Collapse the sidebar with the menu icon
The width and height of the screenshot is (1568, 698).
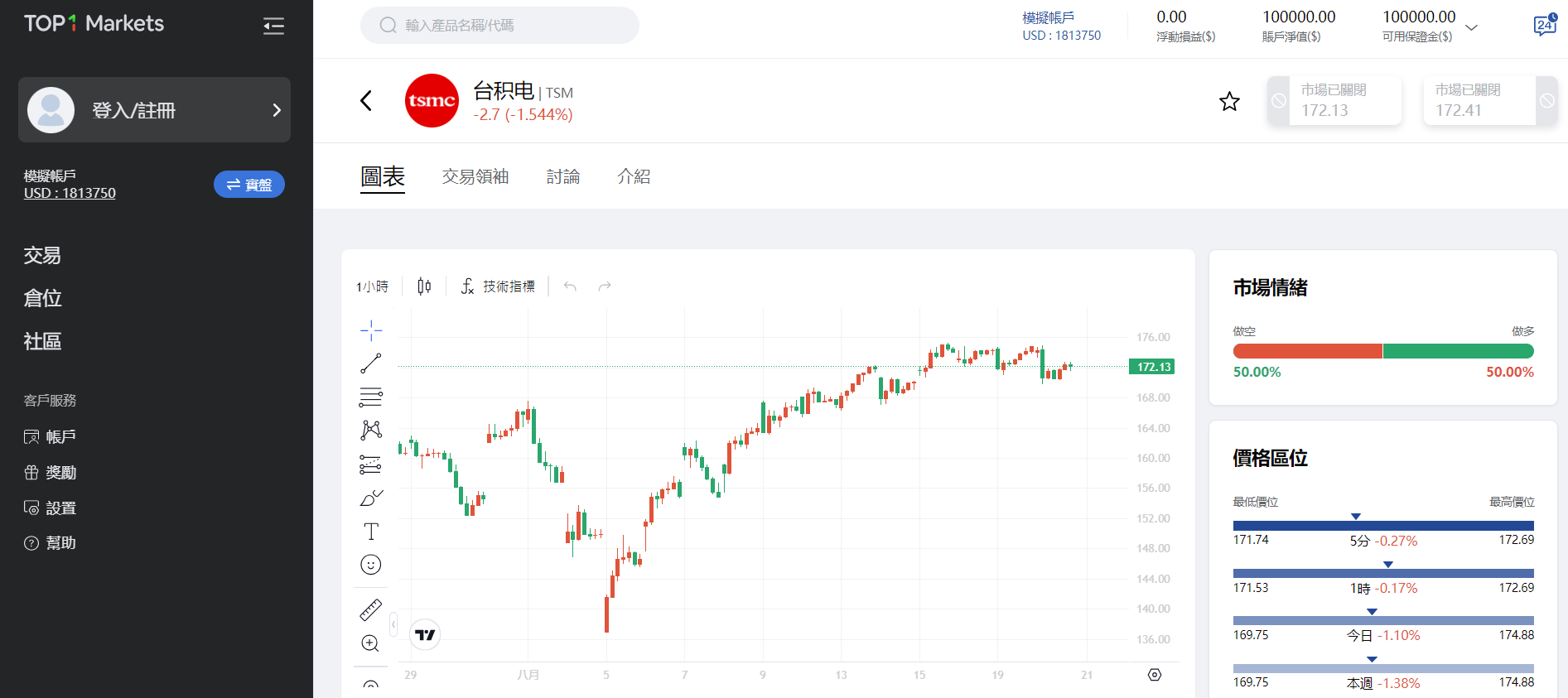[273, 26]
